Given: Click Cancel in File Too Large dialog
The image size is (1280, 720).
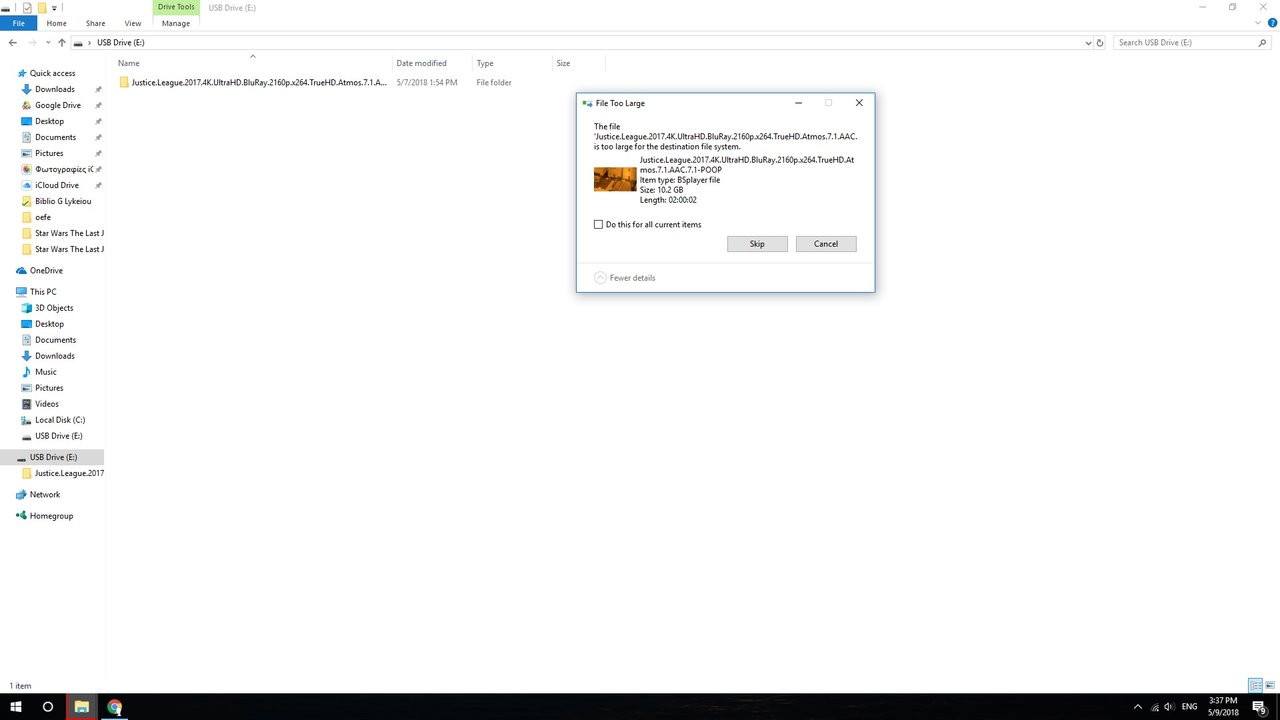Looking at the screenshot, I should 826,244.
